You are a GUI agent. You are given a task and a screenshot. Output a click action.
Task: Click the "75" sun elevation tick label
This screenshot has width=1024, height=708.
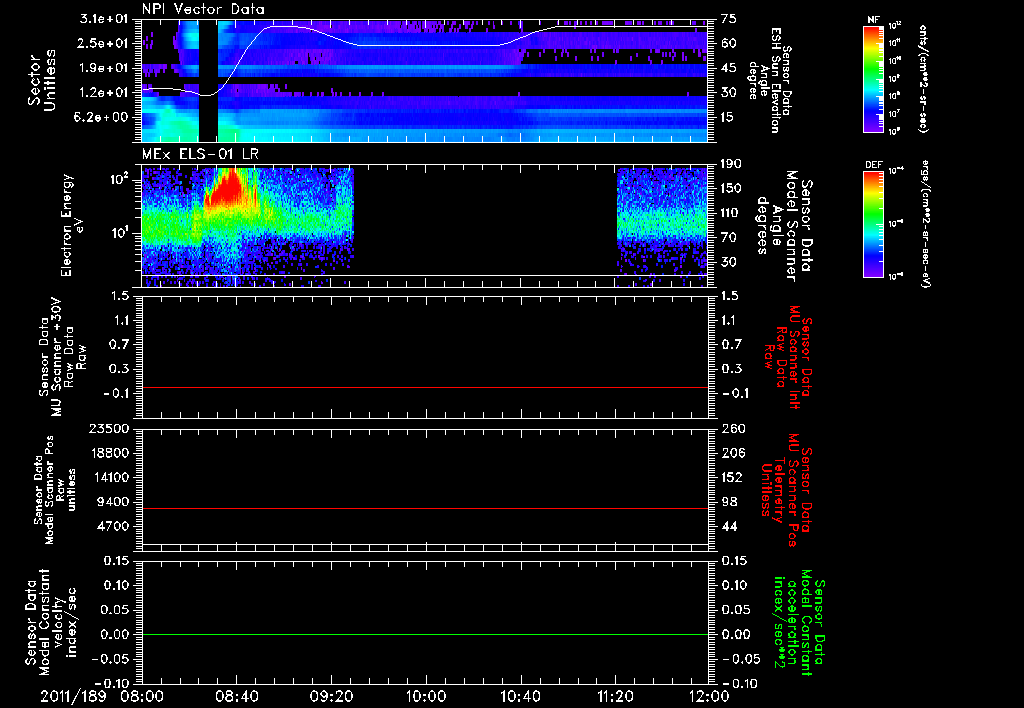[x=728, y=19]
